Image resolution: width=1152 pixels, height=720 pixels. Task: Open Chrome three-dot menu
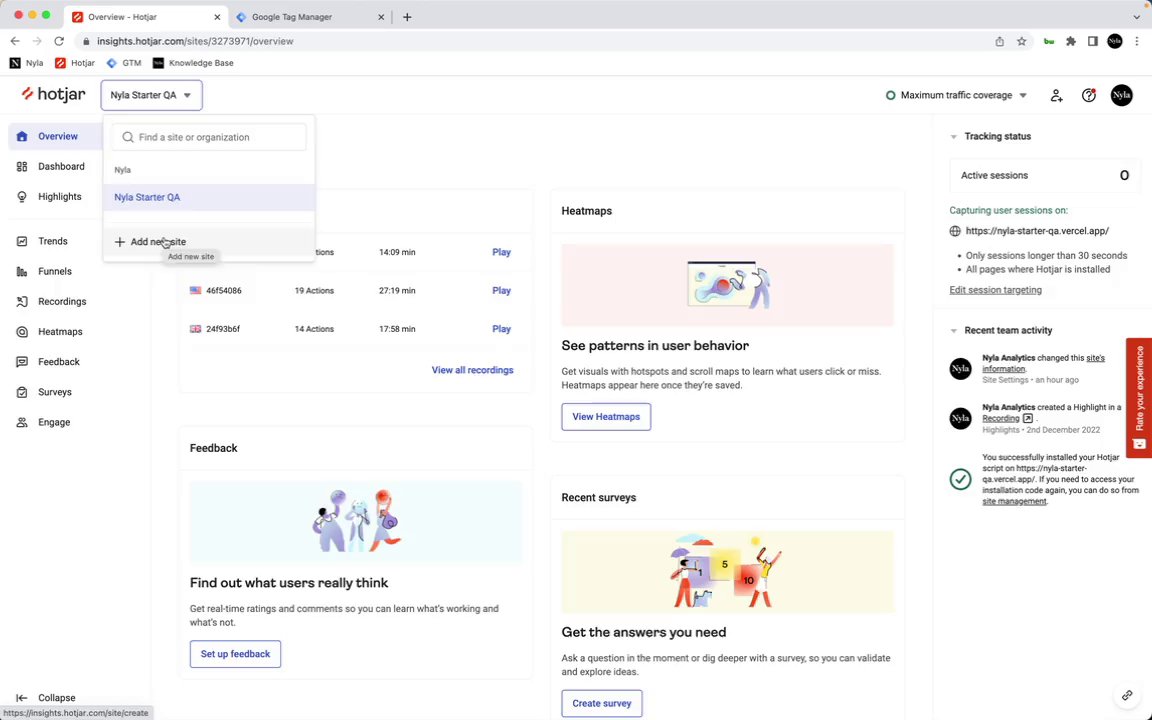[1137, 42]
